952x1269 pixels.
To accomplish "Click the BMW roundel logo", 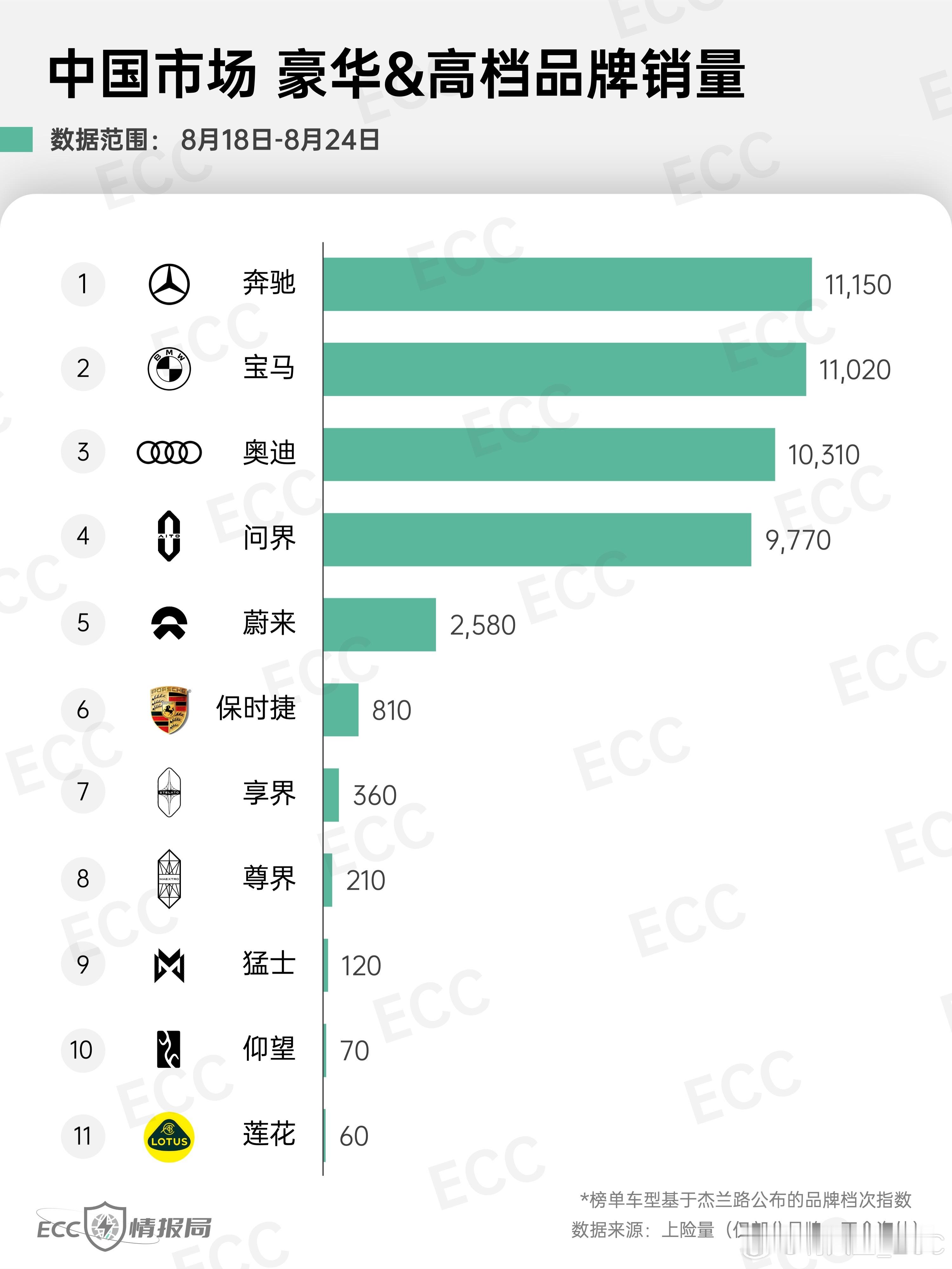I will 169,369.
